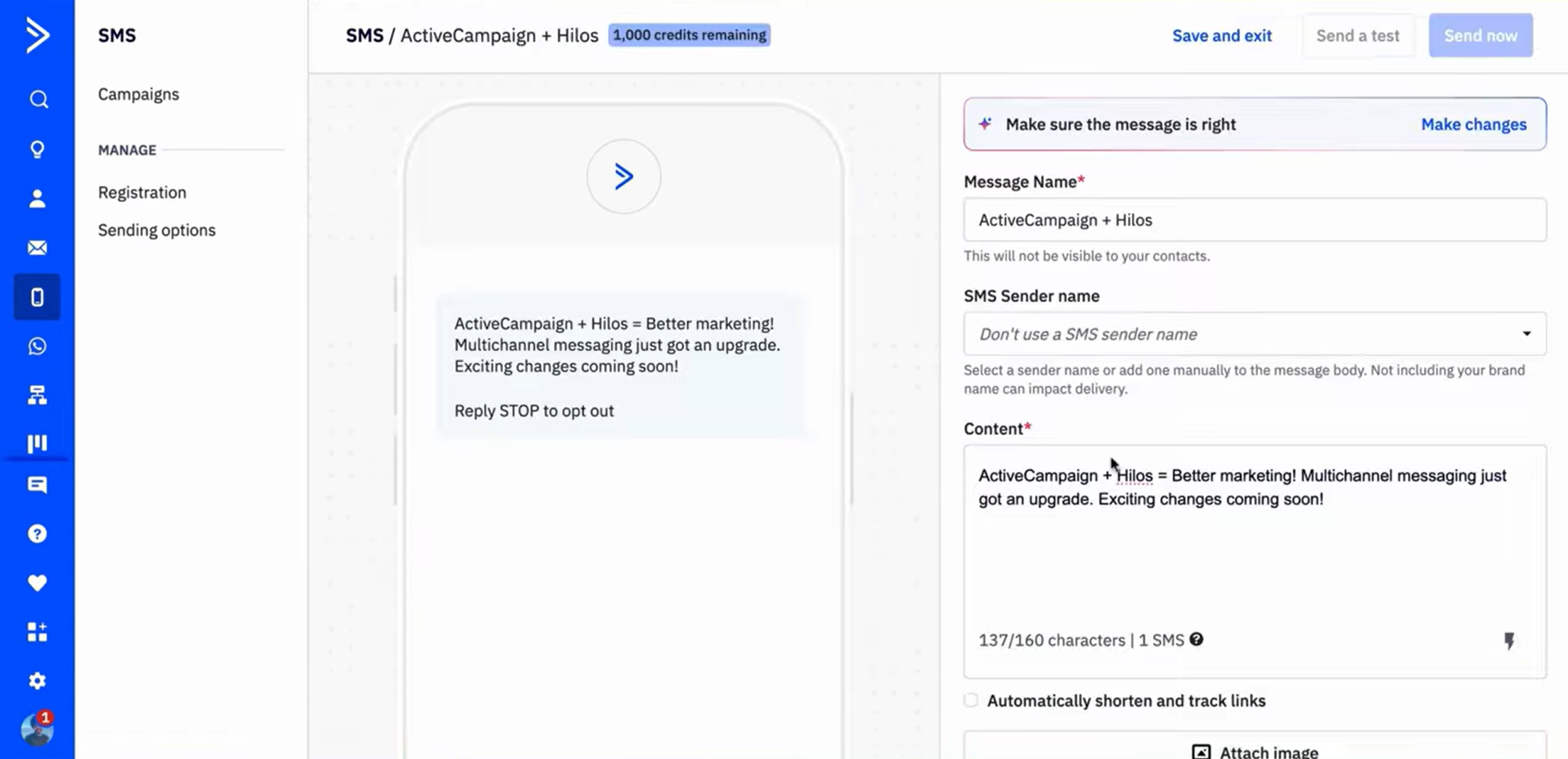Image resolution: width=1568 pixels, height=759 pixels.
Task: Click the heart icon in the sidebar
Action: [x=38, y=583]
